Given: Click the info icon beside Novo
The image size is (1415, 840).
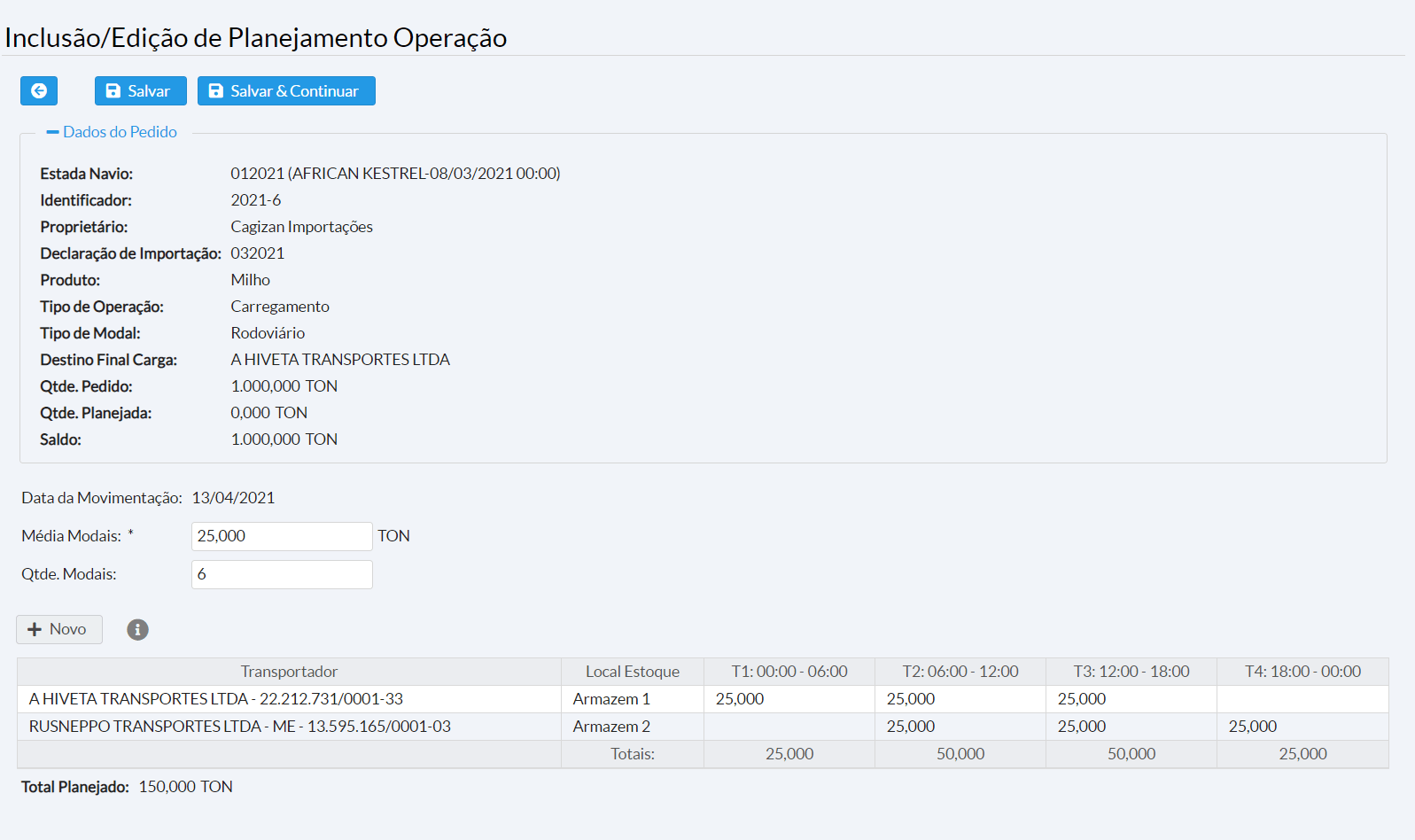Looking at the screenshot, I should [137, 629].
